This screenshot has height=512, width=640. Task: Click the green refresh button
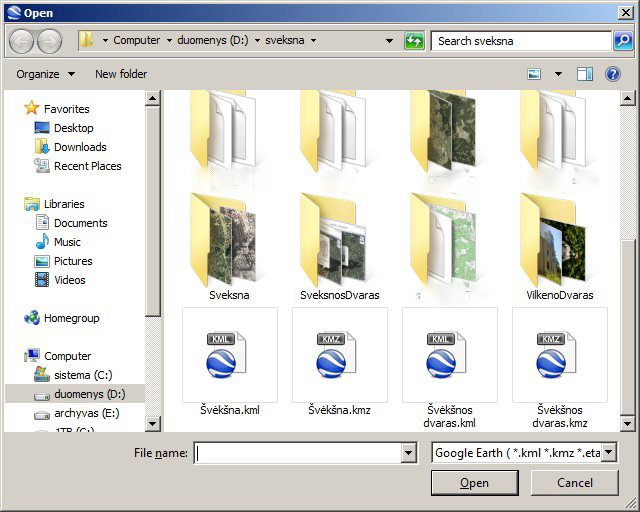(x=414, y=41)
